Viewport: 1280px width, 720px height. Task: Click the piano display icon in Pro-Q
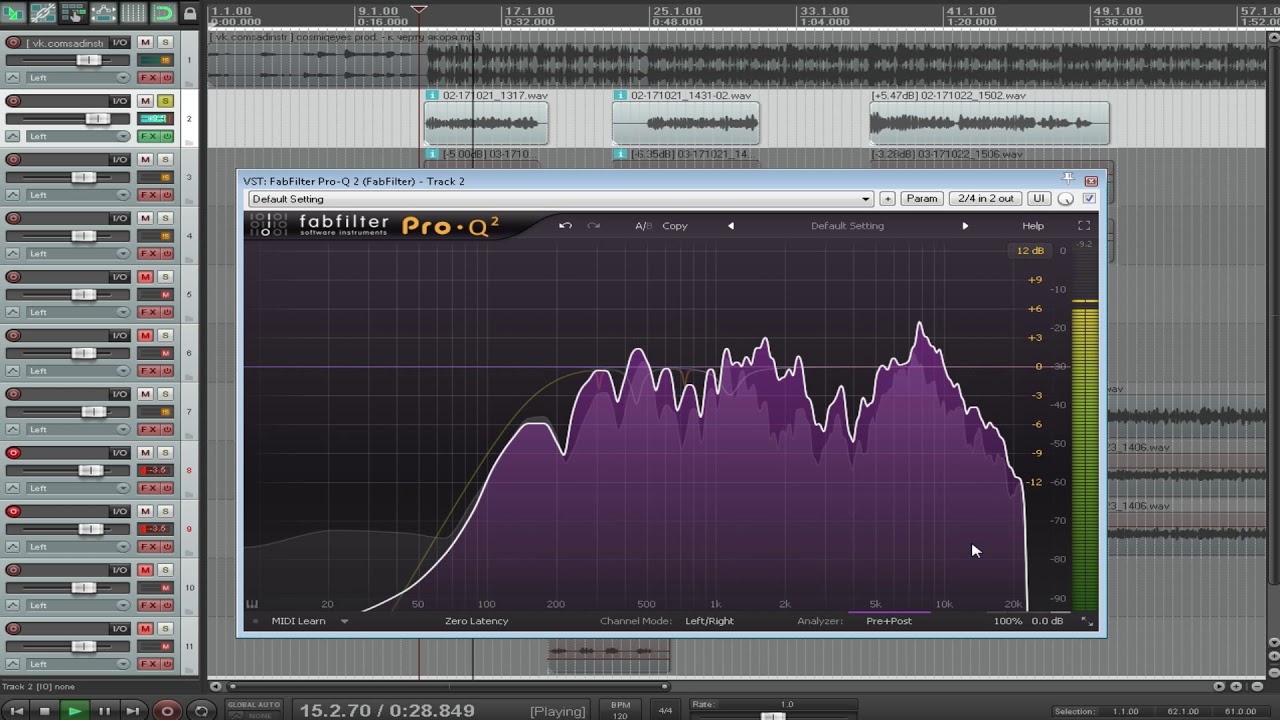pyautogui.click(x=252, y=604)
